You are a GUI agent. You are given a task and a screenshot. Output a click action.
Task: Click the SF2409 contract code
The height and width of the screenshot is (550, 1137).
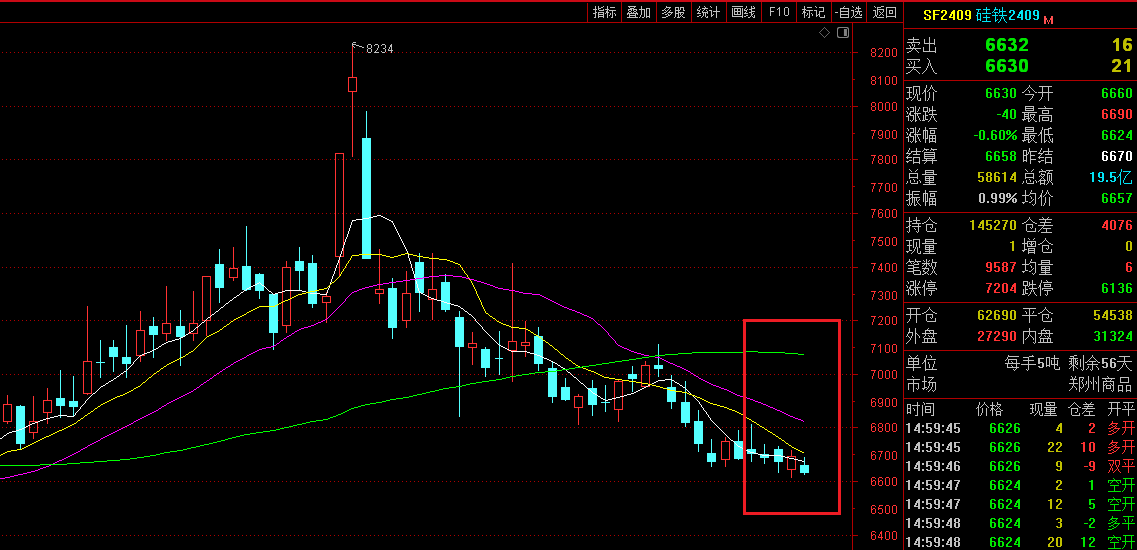tap(946, 15)
